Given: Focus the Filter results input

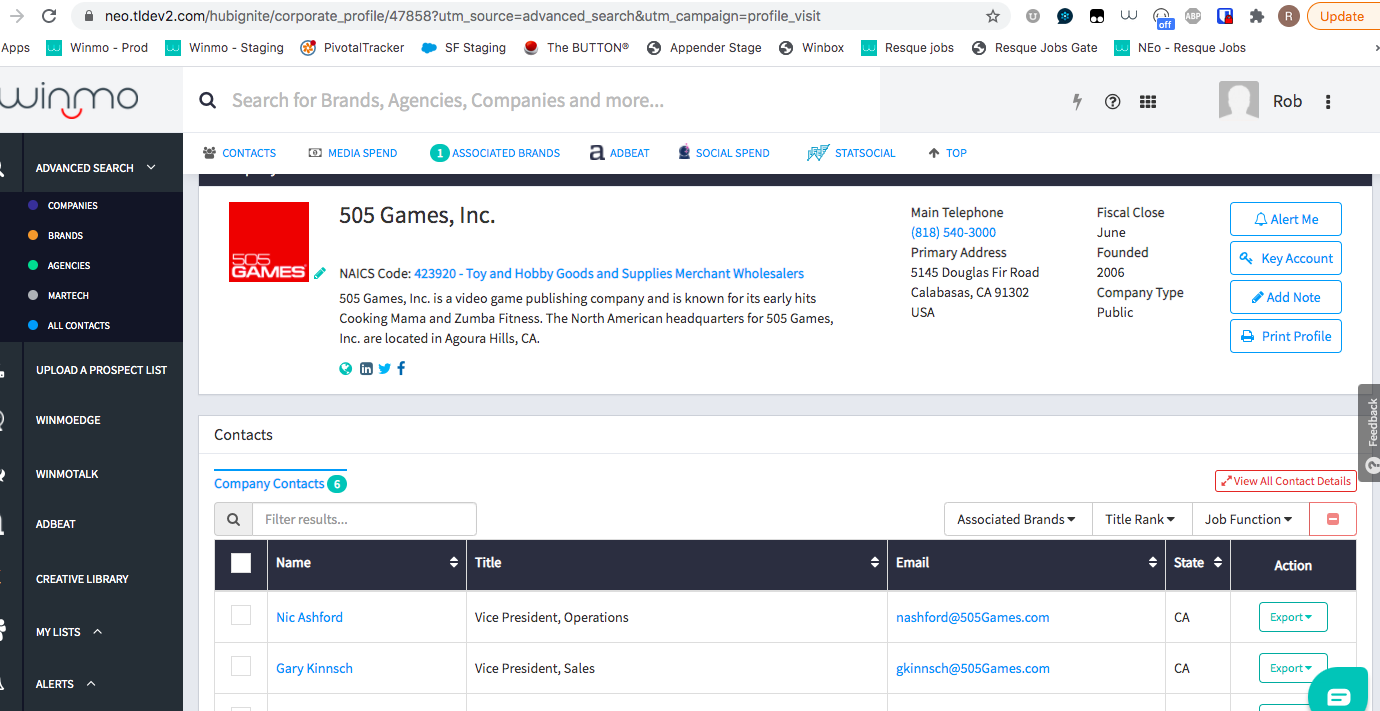Looking at the screenshot, I should (x=364, y=519).
